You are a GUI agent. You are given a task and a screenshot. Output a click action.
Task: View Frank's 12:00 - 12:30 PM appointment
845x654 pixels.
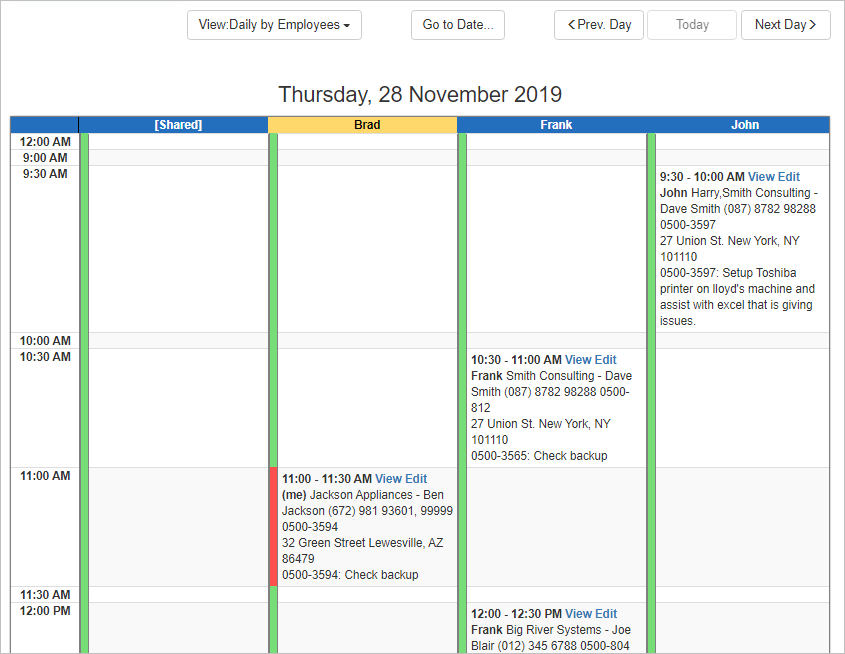pos(578,614)
